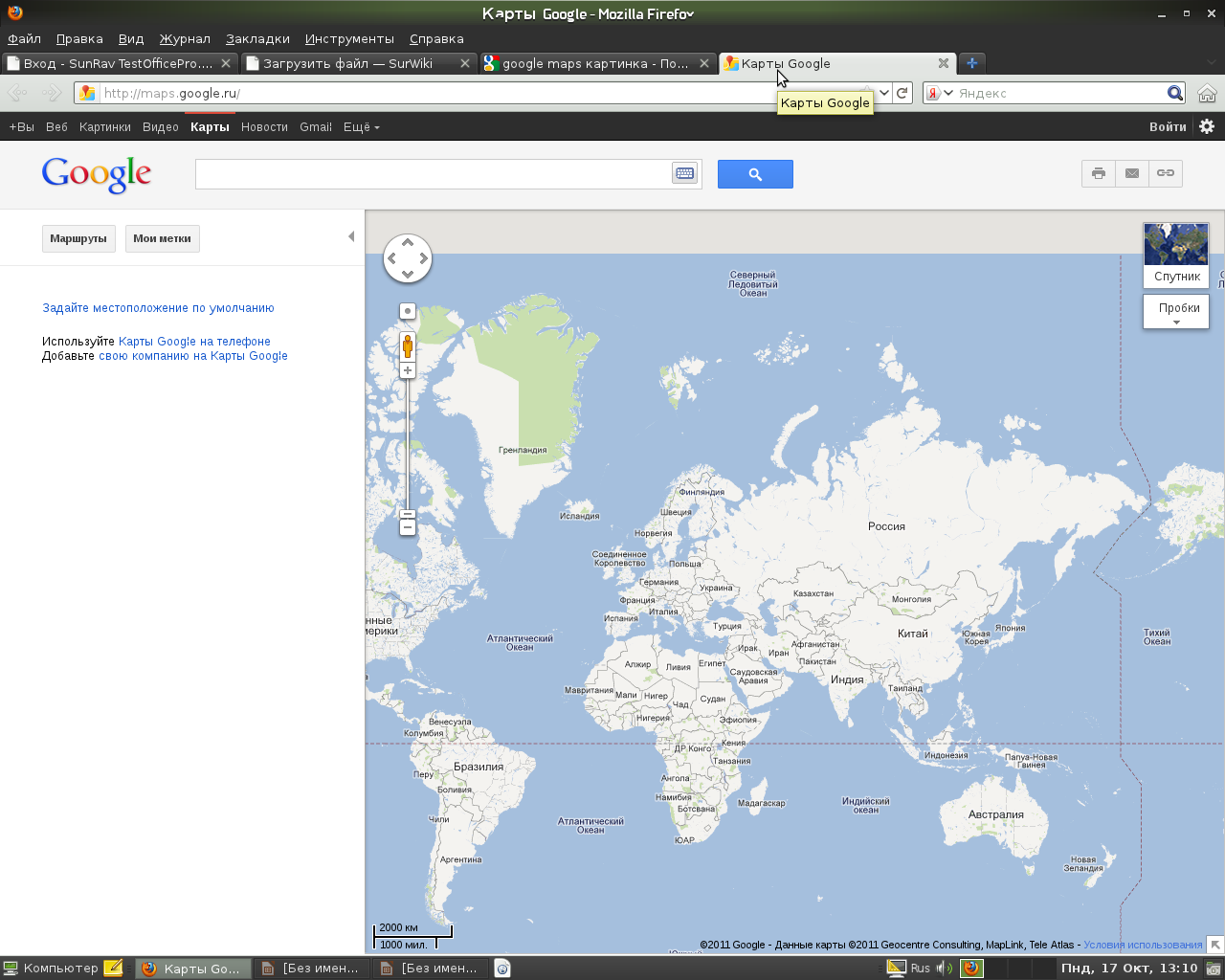Open the on-screen keyboard icon in search box
This screenshot has width=1225, height=980.
684,173
